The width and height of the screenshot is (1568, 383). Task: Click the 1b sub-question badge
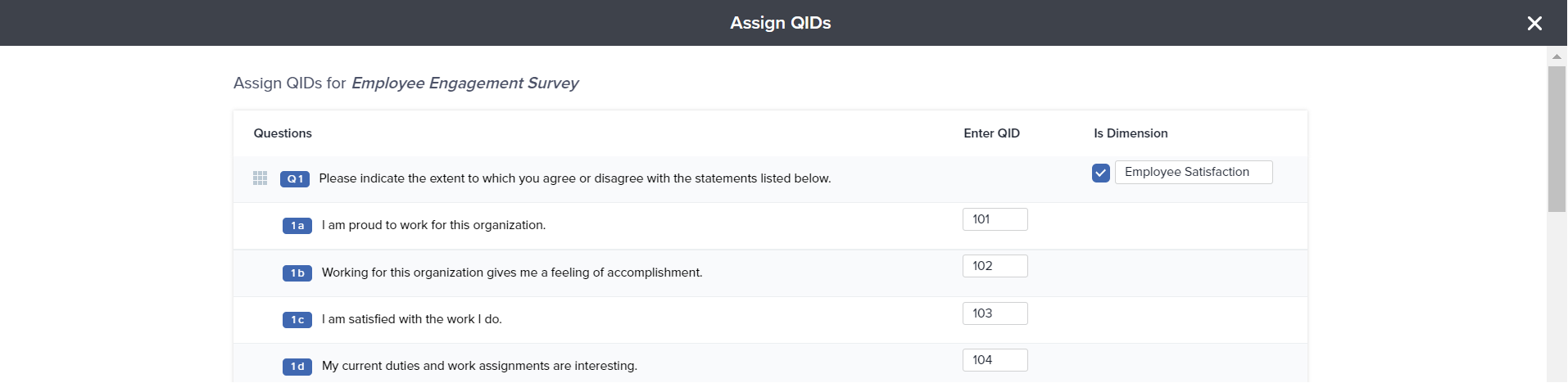click(x=297, y=273)
